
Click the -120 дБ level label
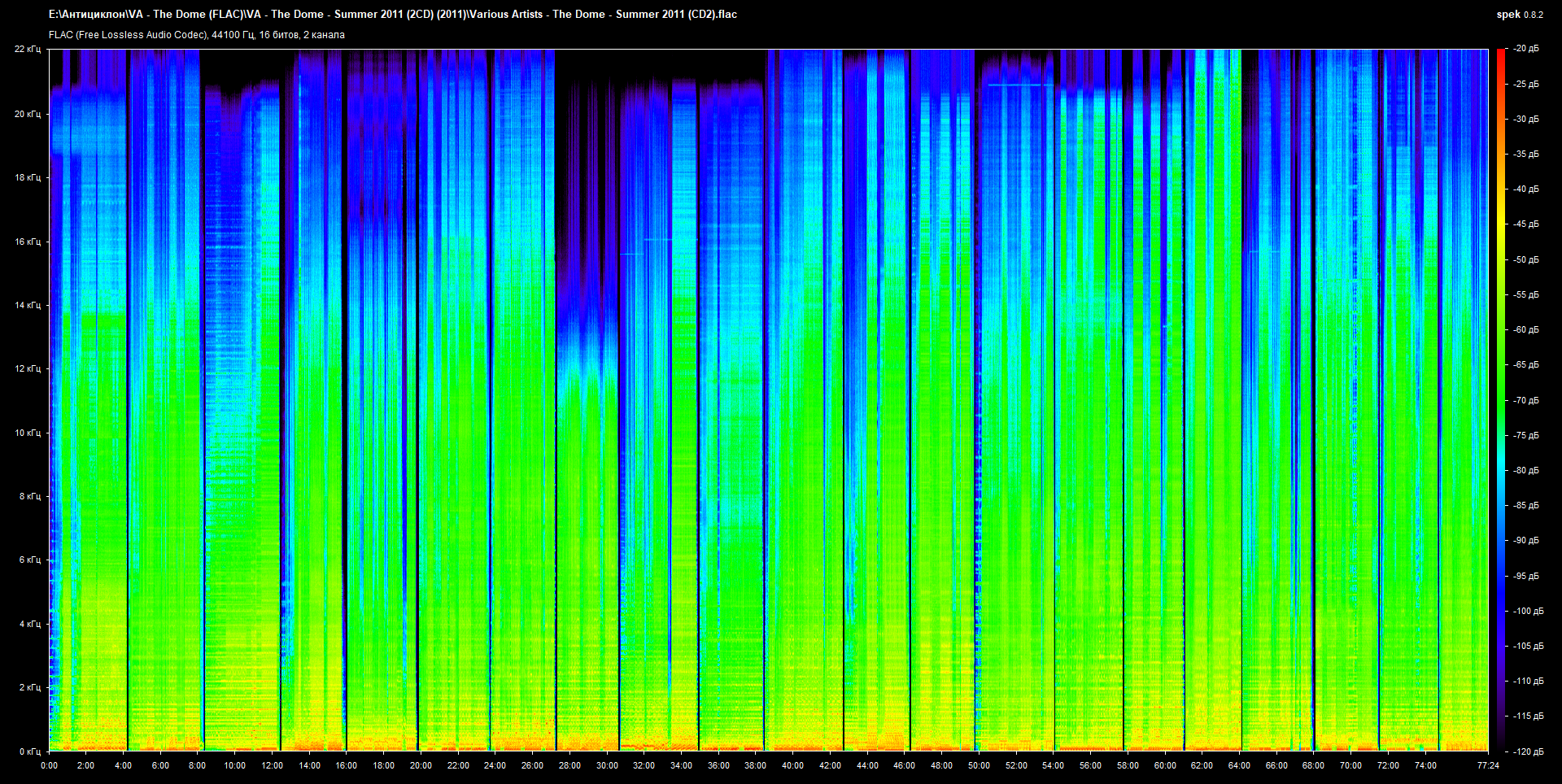pos(1528,751)
